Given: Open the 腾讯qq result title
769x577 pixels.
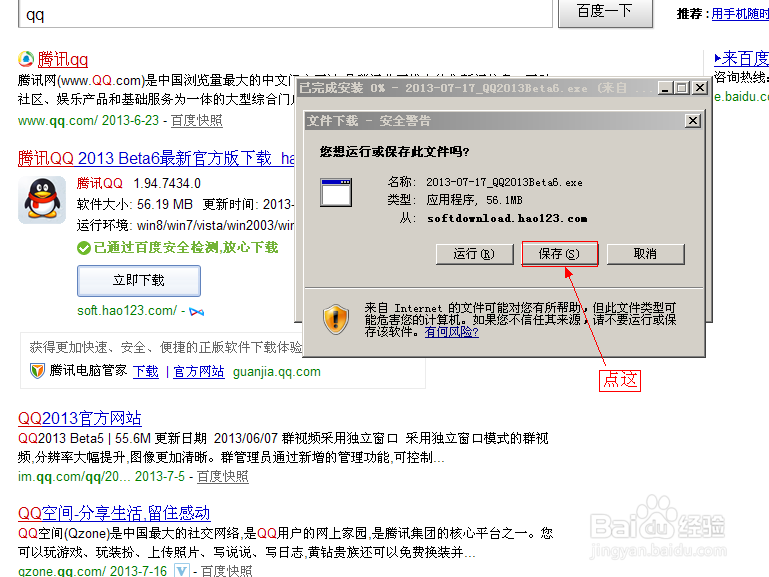Looking at the screenshot, I should tap(63, 59).
